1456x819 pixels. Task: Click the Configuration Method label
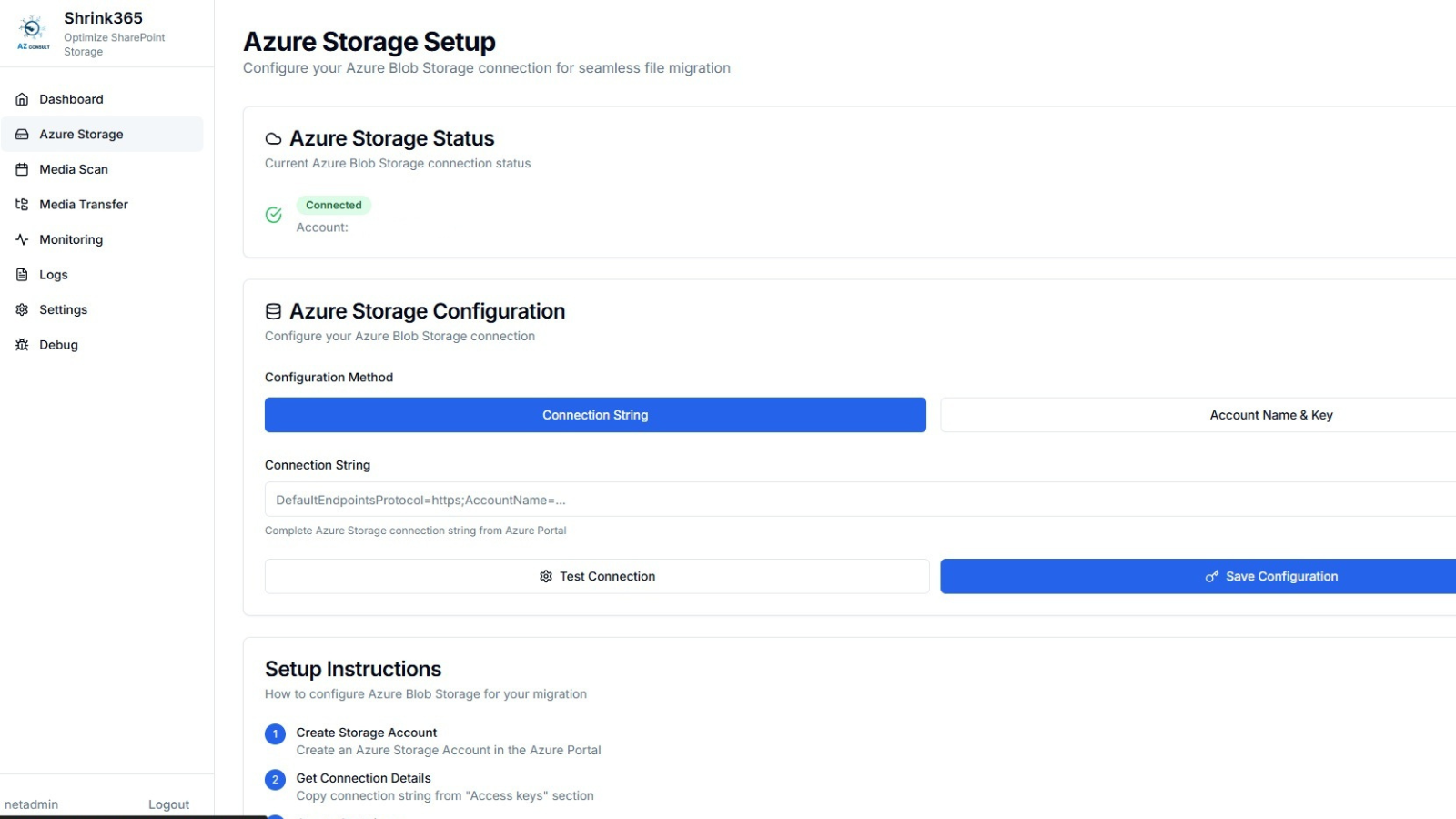point(329,378)
